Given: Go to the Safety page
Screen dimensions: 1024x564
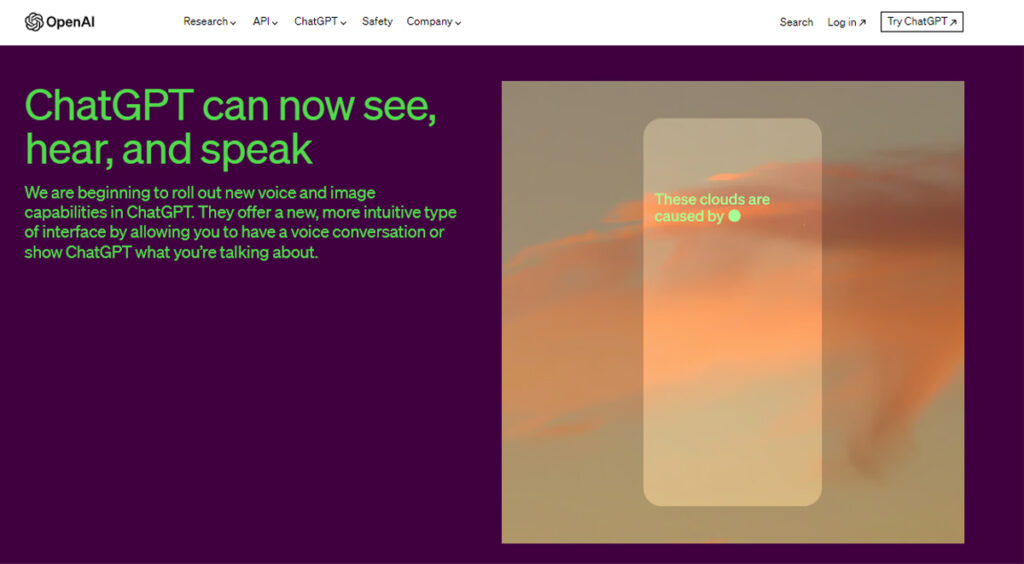Looking at the screenshot, I should click(x=377, y=22).
